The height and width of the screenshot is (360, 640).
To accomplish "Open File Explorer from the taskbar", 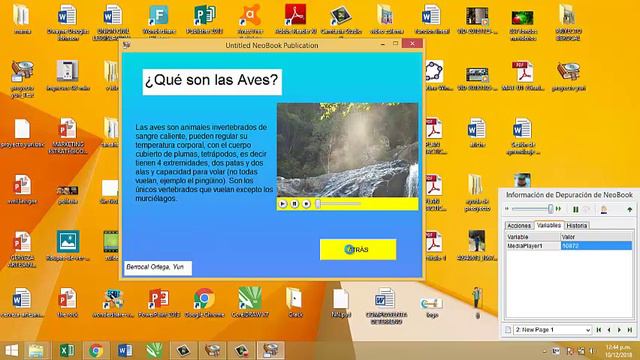I will click(36, 351).
